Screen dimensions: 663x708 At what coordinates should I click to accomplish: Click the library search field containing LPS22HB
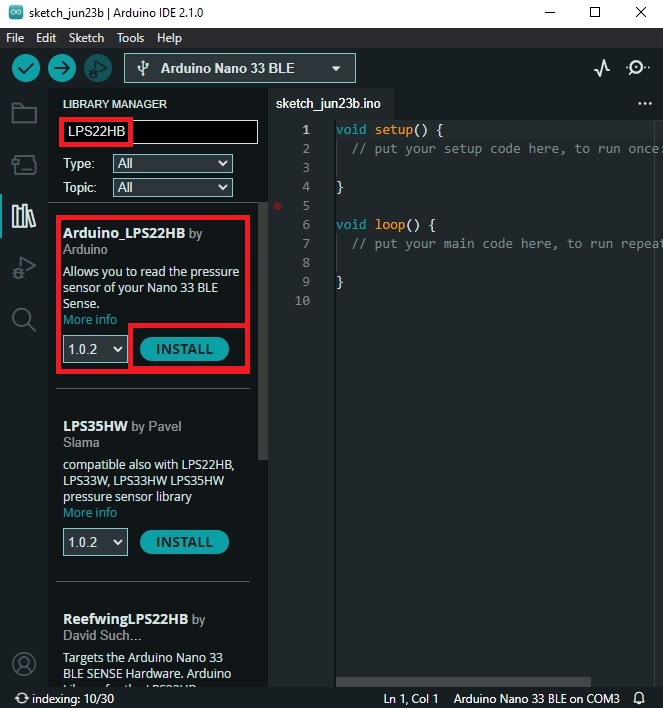(159, 132)
